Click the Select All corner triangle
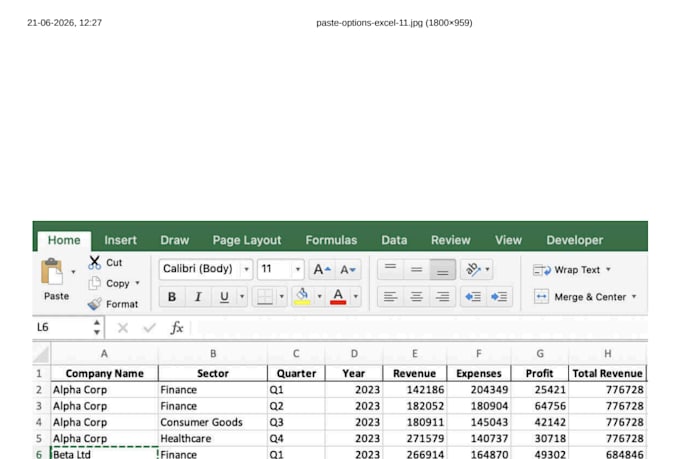The image size is (680, 459). coord(41,354)
